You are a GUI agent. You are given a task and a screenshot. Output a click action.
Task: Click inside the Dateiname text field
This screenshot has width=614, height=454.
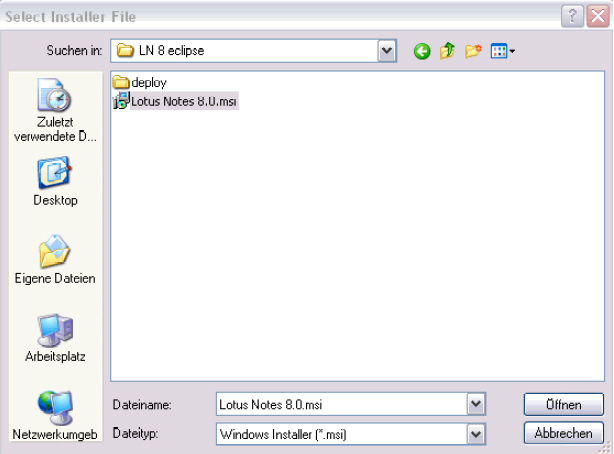340,404
